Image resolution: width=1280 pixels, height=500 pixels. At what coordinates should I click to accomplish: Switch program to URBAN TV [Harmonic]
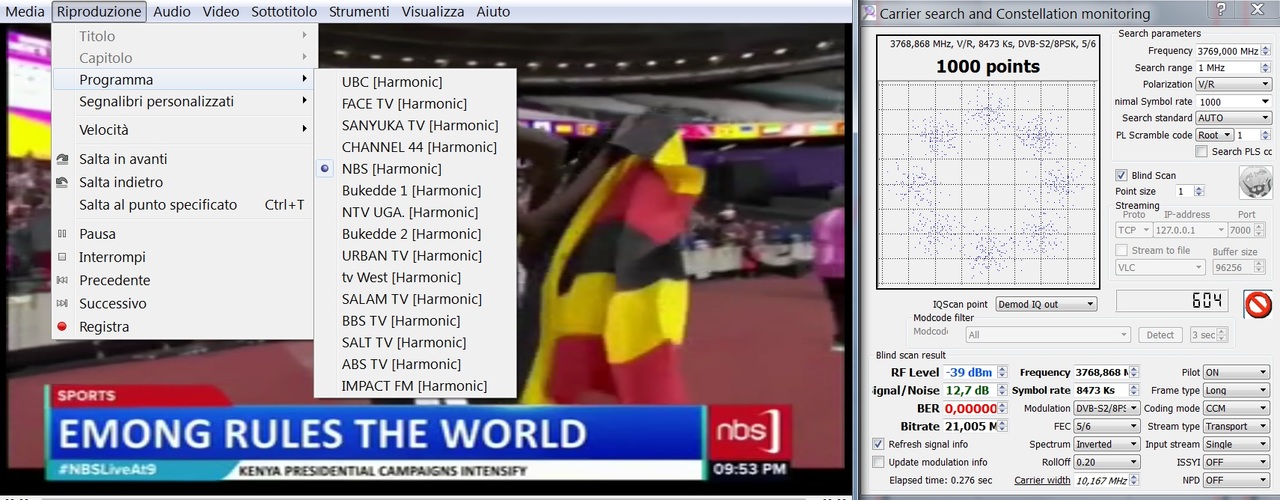click(415, 256)
